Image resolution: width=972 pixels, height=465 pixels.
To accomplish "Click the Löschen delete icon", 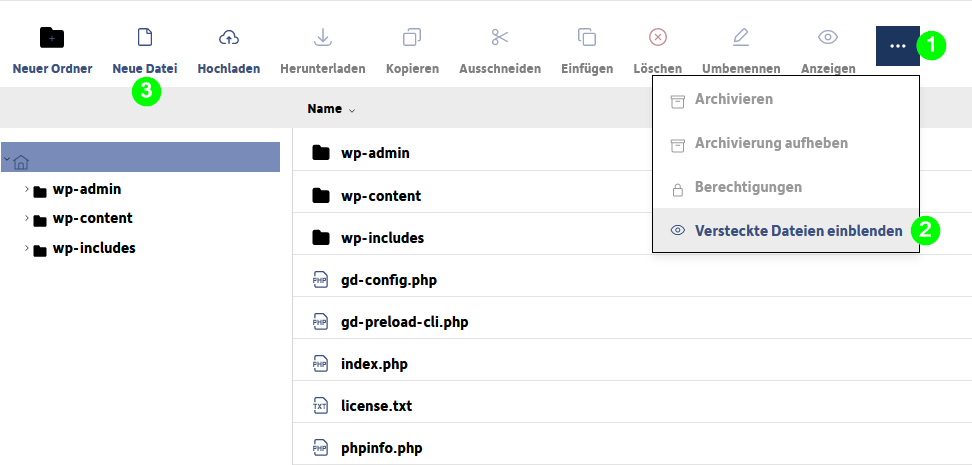I will 658,37.
